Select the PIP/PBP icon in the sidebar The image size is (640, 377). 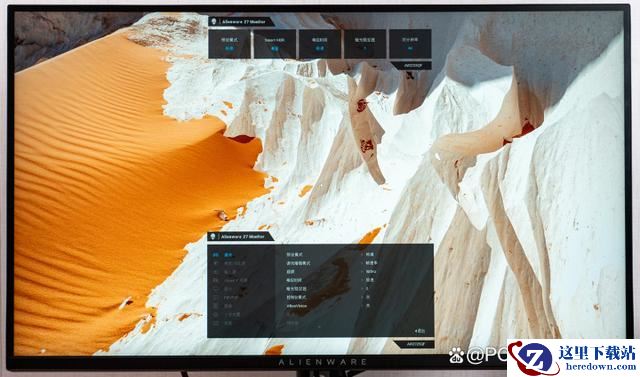pos(215,297)
